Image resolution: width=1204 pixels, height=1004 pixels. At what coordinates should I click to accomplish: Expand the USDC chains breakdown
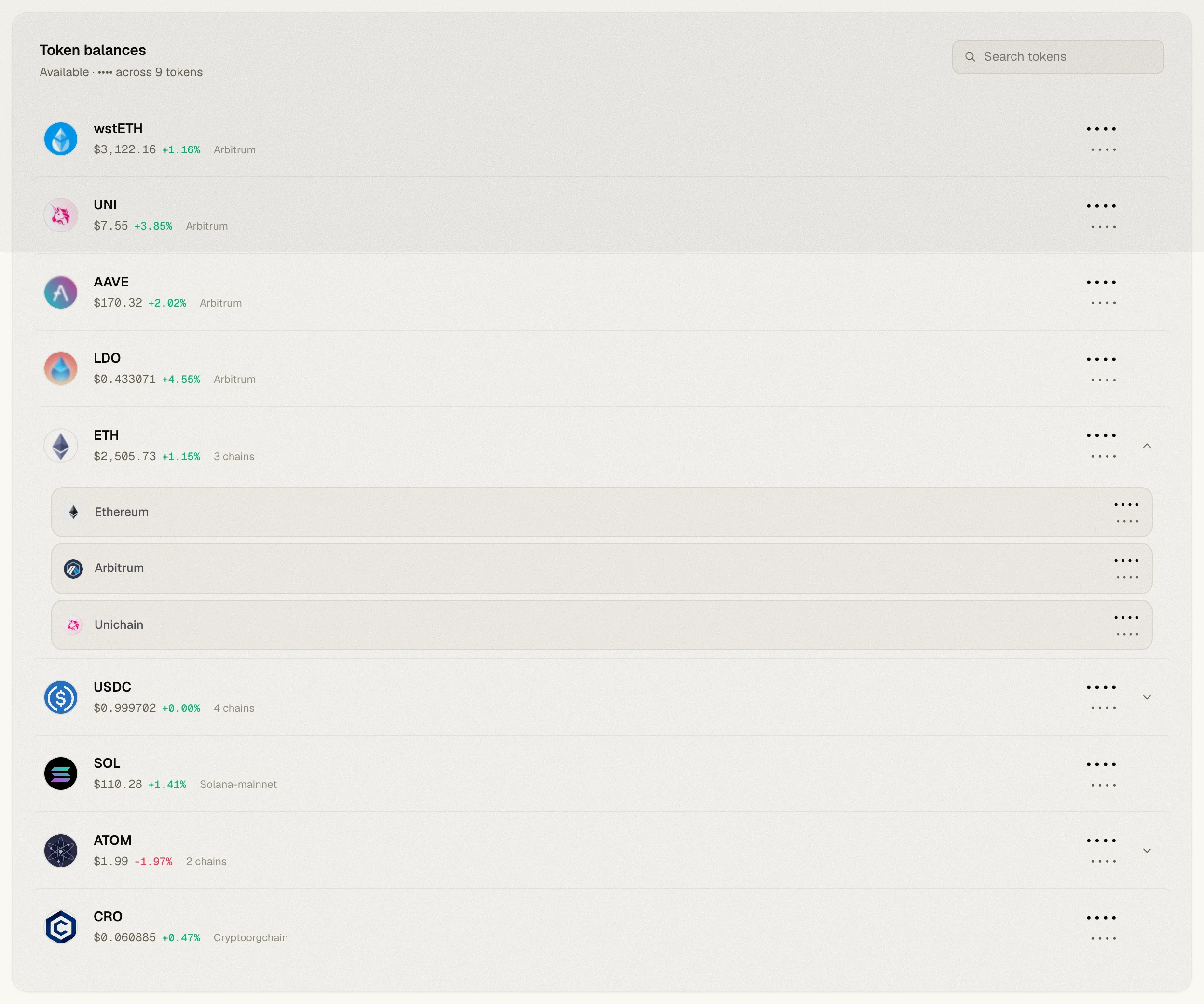coord(1147,697)
